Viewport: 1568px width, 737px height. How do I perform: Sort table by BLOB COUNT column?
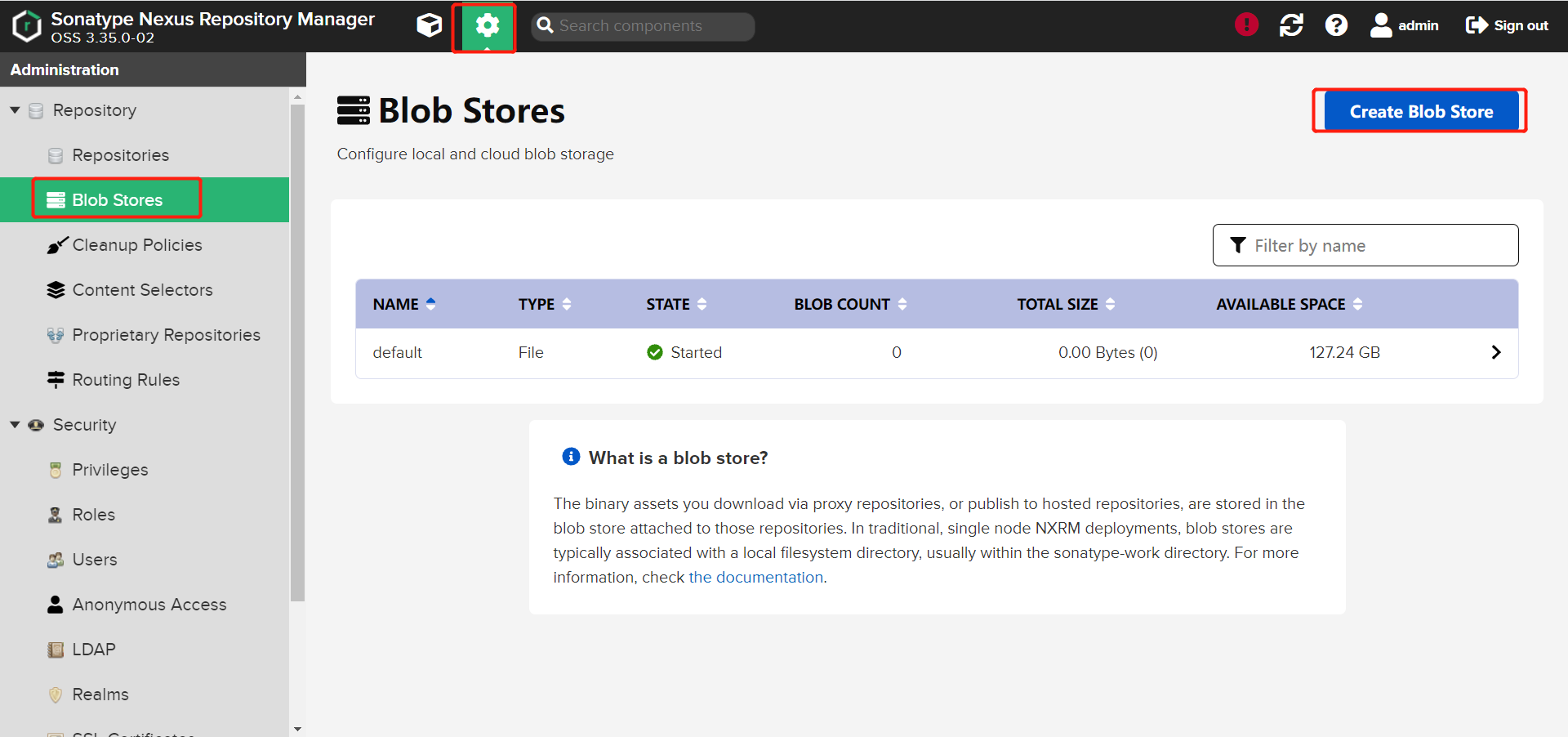[x=851, y=304]
